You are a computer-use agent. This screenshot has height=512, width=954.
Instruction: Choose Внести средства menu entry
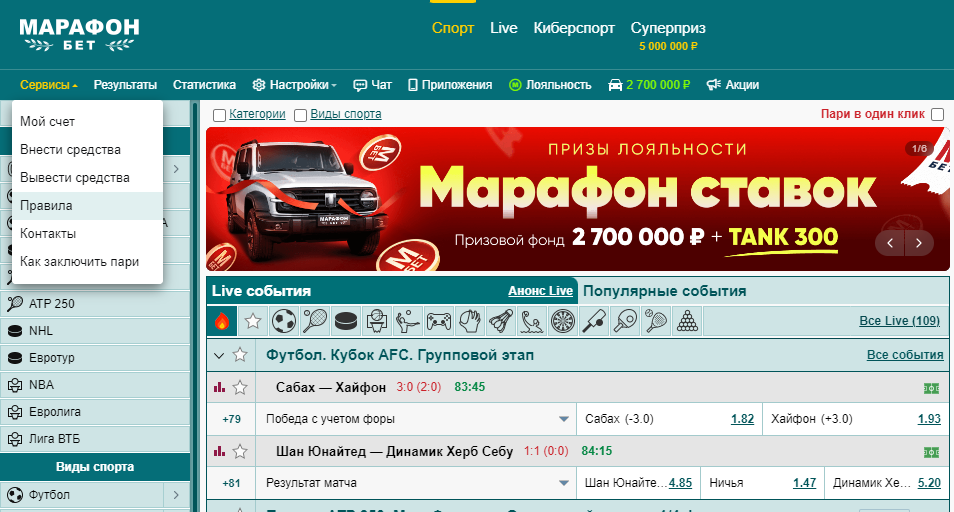click(88, 150)
